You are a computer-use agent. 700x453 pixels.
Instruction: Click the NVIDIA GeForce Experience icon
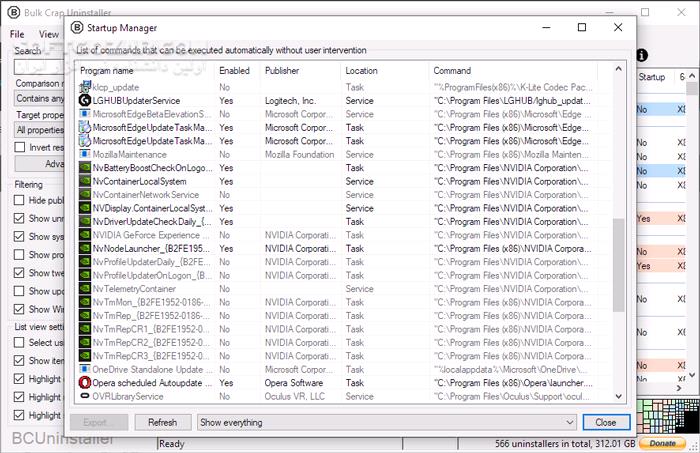tap(85, 235)
